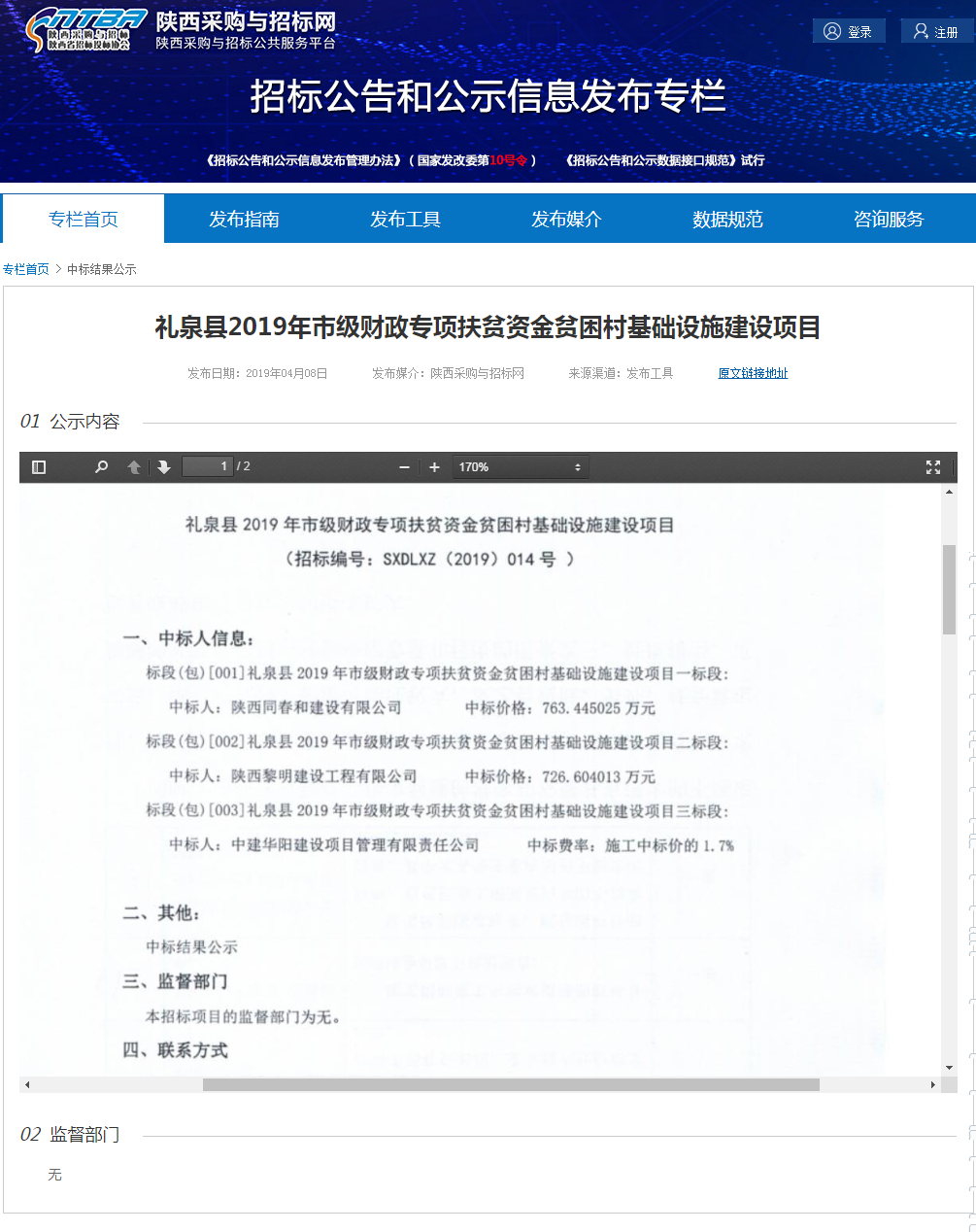Click the PDF horizontal scrollbar thumb
The image size is (976, 1232).
pyautogui.click(x=511, y=1084)
